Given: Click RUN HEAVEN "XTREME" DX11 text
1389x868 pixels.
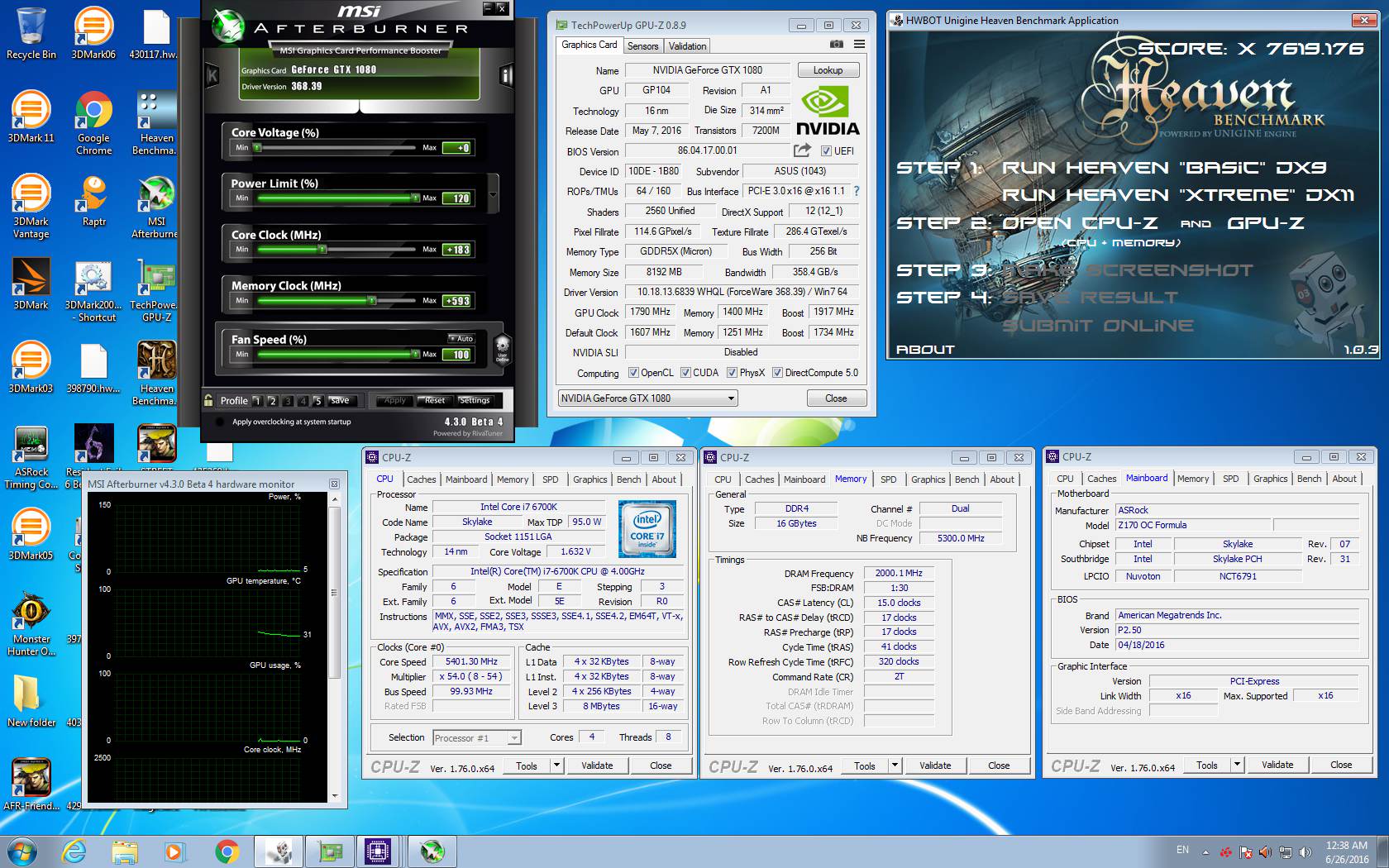Looking at the screenshot, I should pyautogui.click(x=1178, y=195).
